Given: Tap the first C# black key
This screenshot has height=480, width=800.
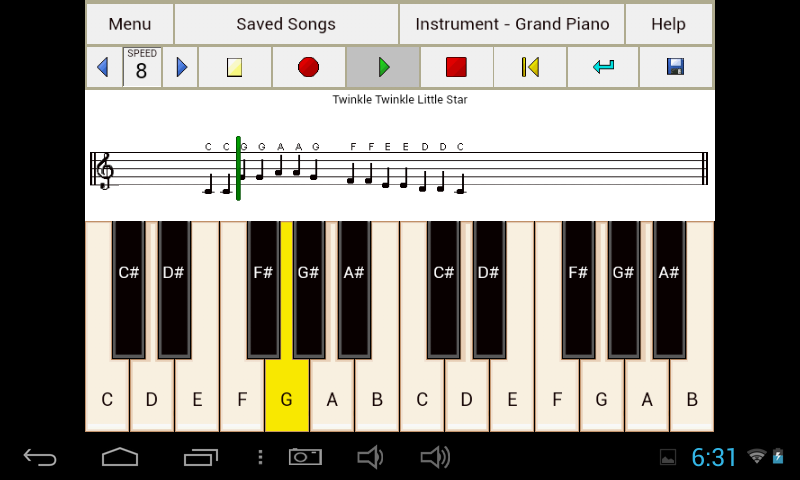Looking at the screenshot, I should coord(129,289).
